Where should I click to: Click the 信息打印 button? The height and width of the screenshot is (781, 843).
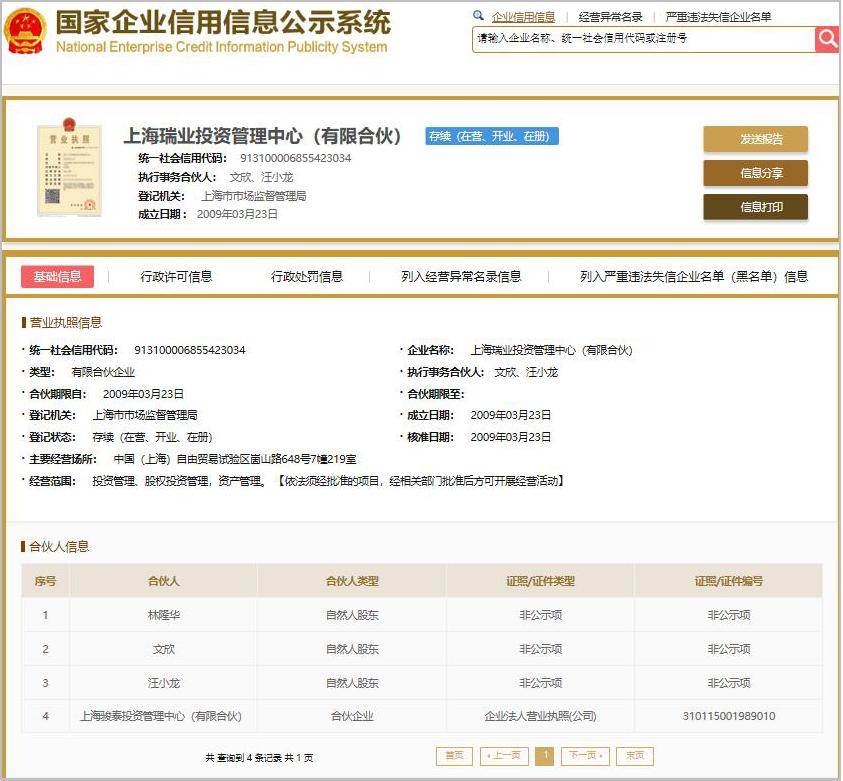pos(757,207)
